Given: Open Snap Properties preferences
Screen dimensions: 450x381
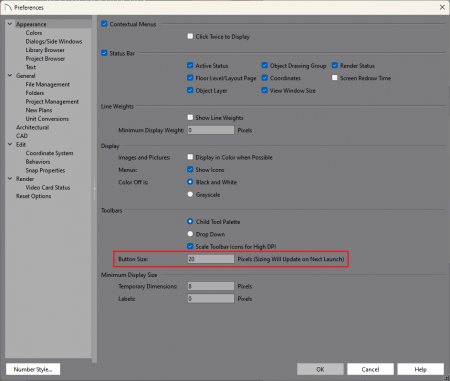Looking at the screenshot, I should (45, 170).
